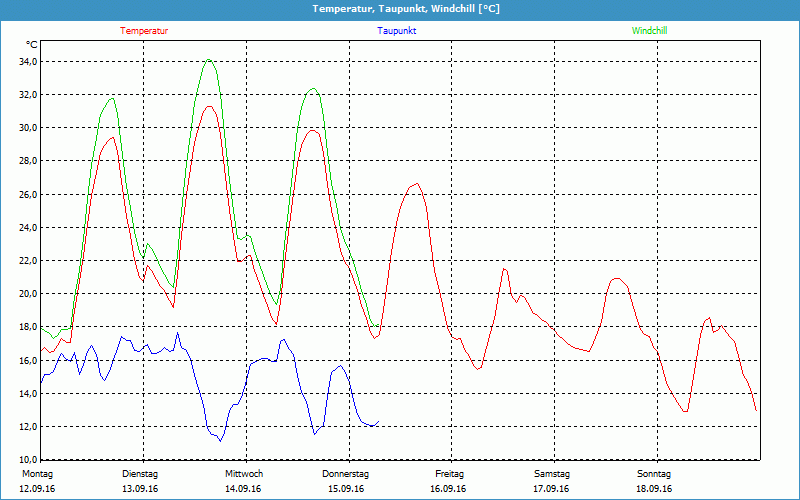Click the Montag day label
The height and width of the screenshot is (500, 800).
tap(37, 474)
